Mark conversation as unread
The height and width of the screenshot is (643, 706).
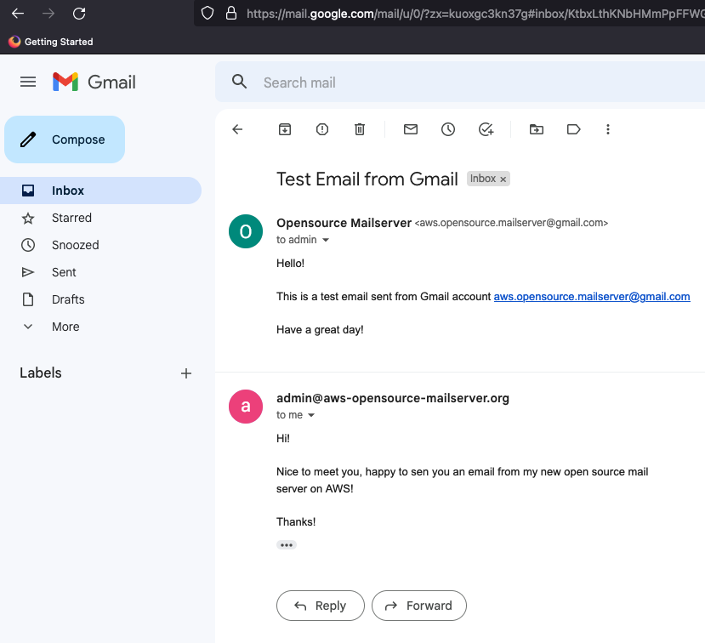tap(411, 130)
